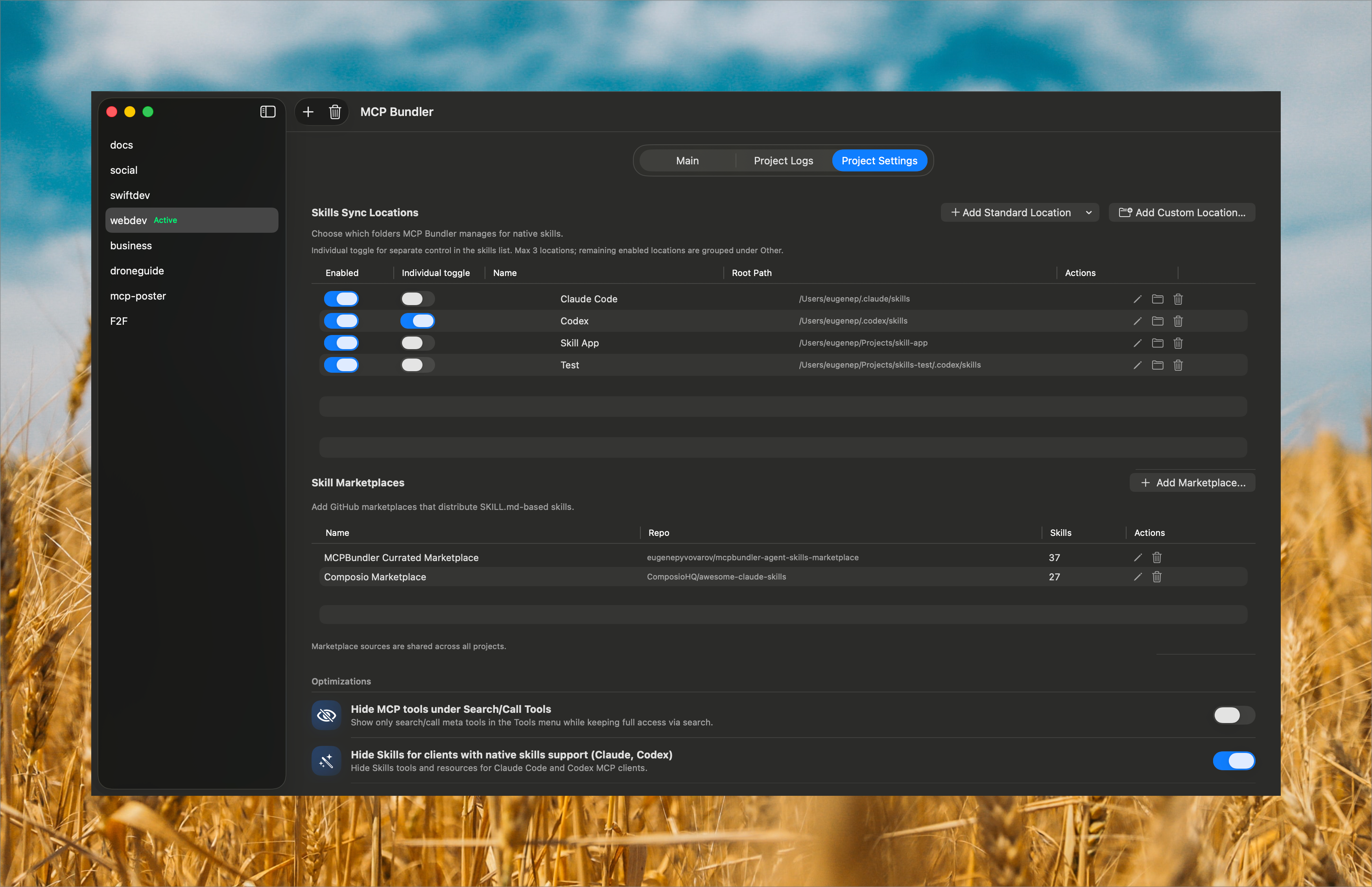1372x887 pixels.
Task: Edit the Test location row
Action: (1138, 365)
